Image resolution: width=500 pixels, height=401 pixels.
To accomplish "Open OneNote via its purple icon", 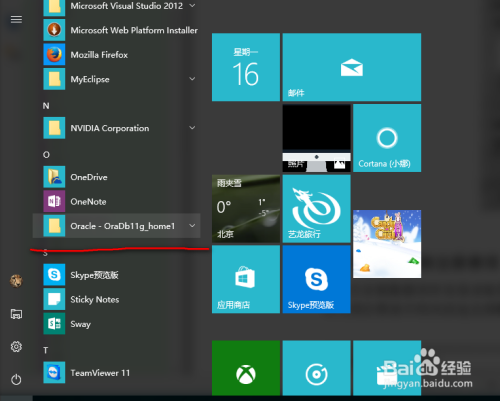I will click(x=54, y=201).
